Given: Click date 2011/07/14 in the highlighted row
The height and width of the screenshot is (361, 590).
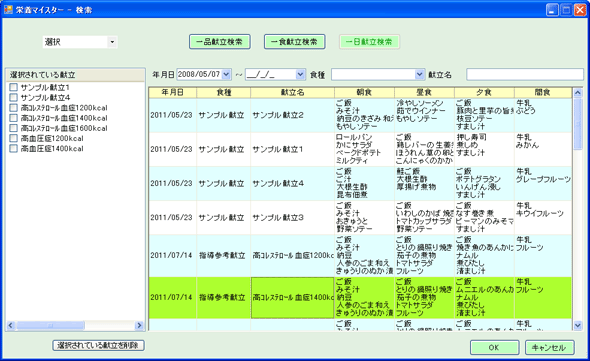Looking at the screenshot, I should click(x=173, y=298).
